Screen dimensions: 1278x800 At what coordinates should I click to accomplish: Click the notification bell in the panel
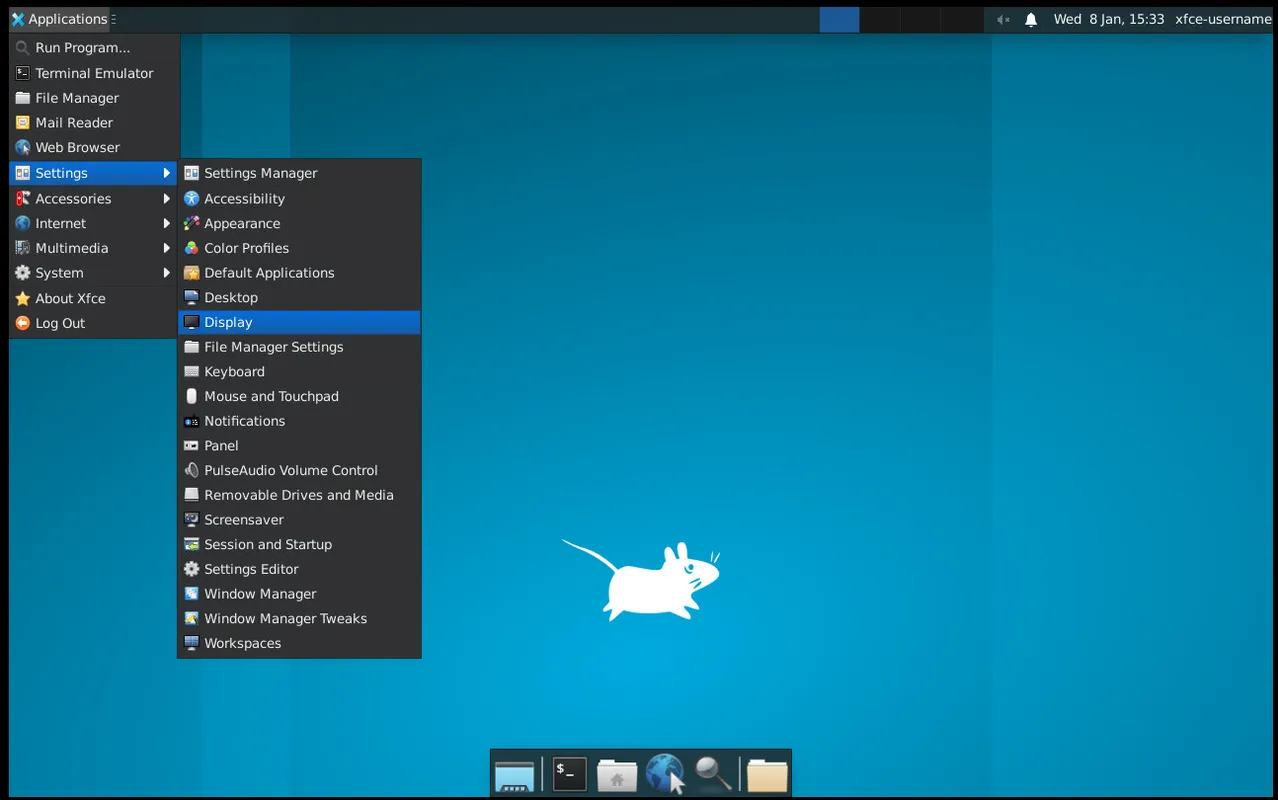tap(1031, 19)
